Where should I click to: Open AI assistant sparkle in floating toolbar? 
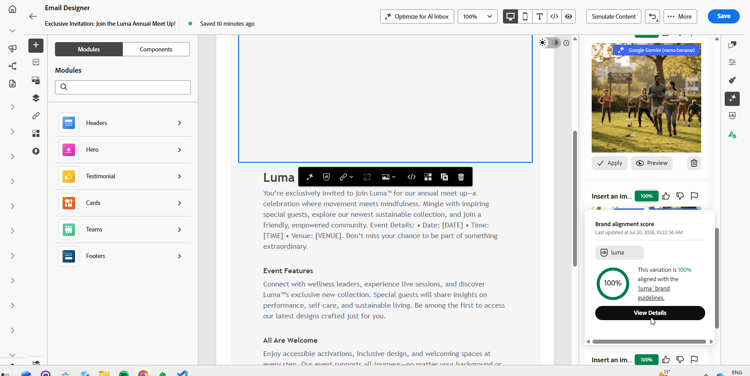(310, 177)
